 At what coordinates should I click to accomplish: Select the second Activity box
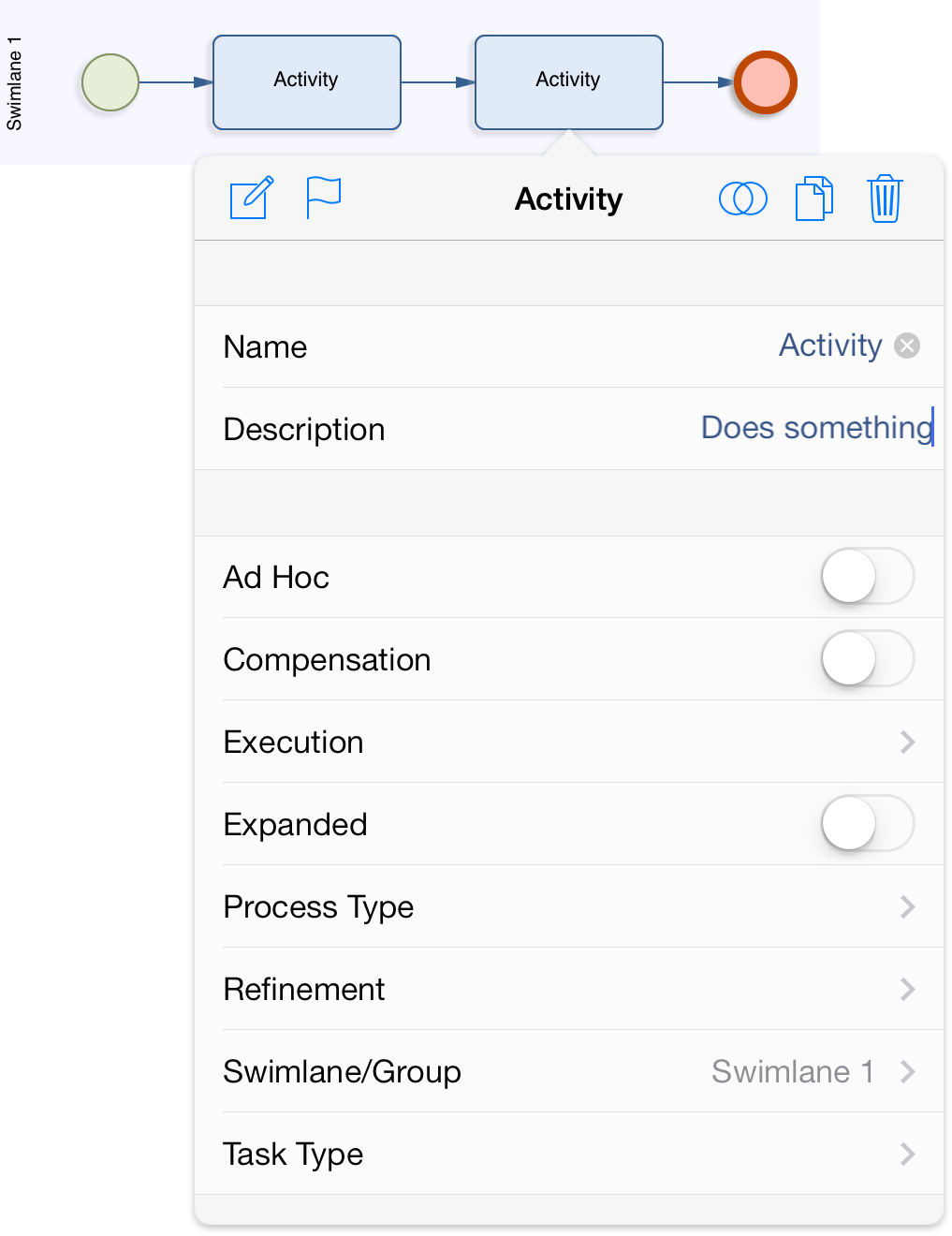click(569, 82)
